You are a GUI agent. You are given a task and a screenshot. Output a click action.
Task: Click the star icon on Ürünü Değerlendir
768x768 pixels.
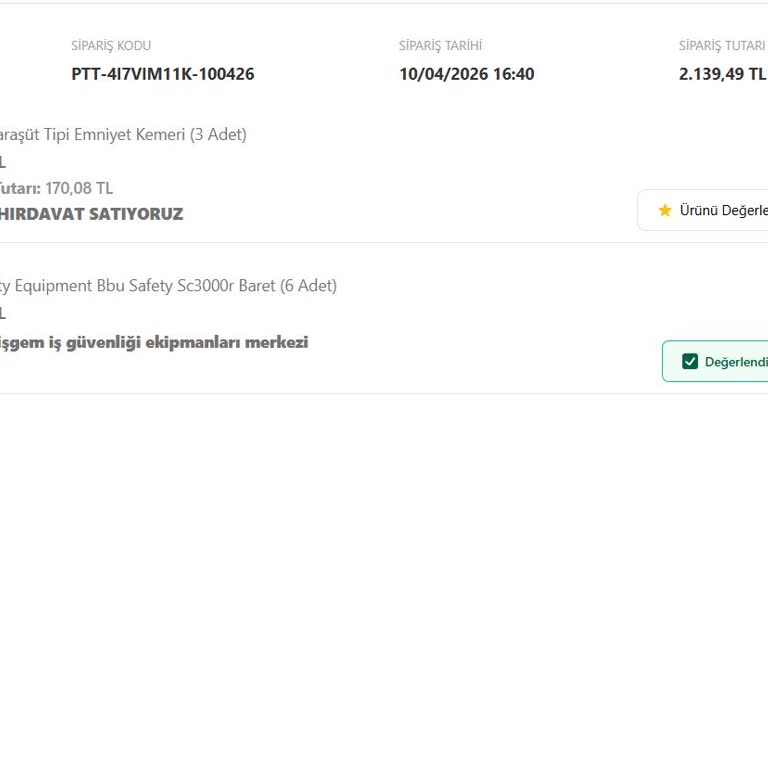[x=665, y=210]
